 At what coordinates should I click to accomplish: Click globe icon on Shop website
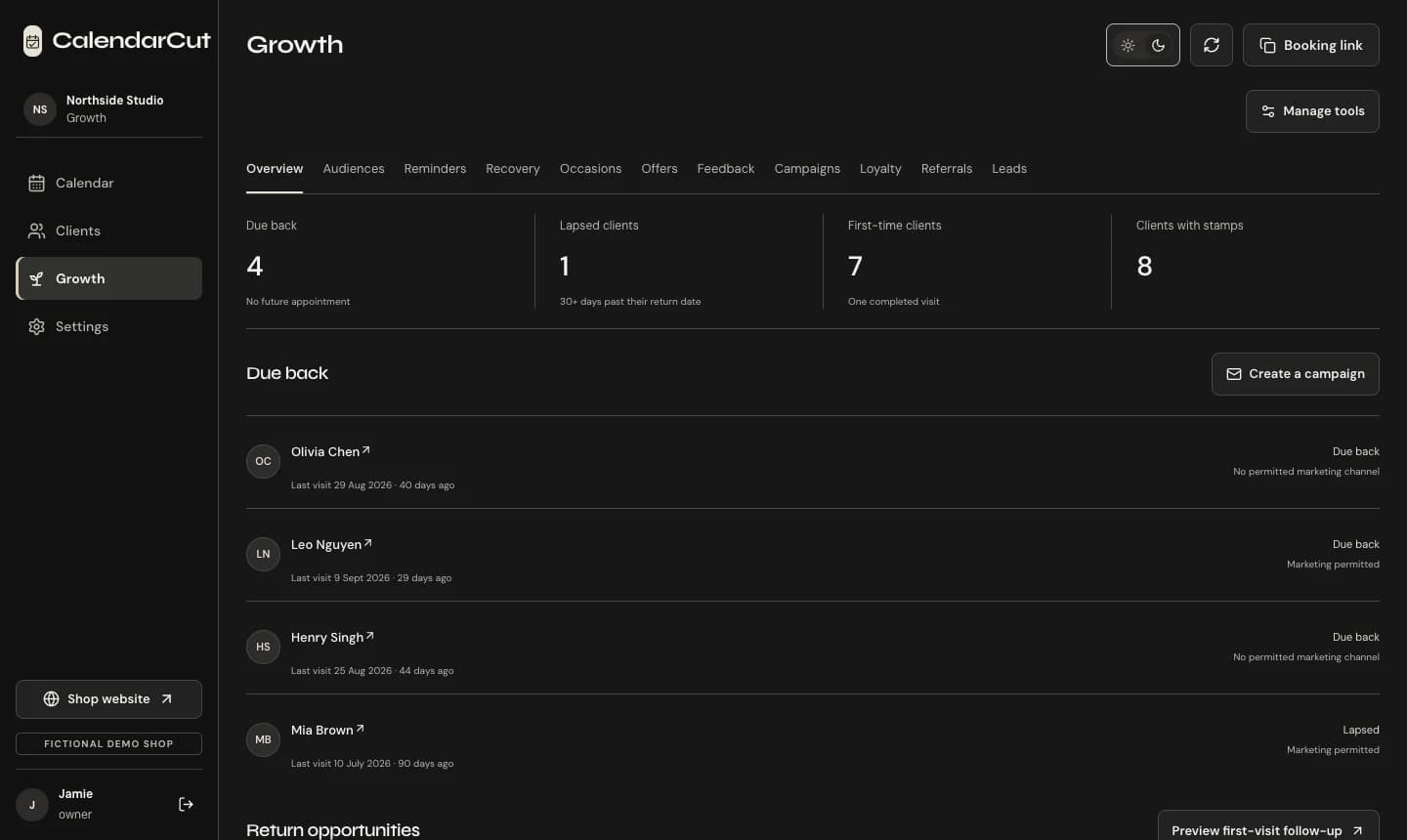(x=52, y=699)
